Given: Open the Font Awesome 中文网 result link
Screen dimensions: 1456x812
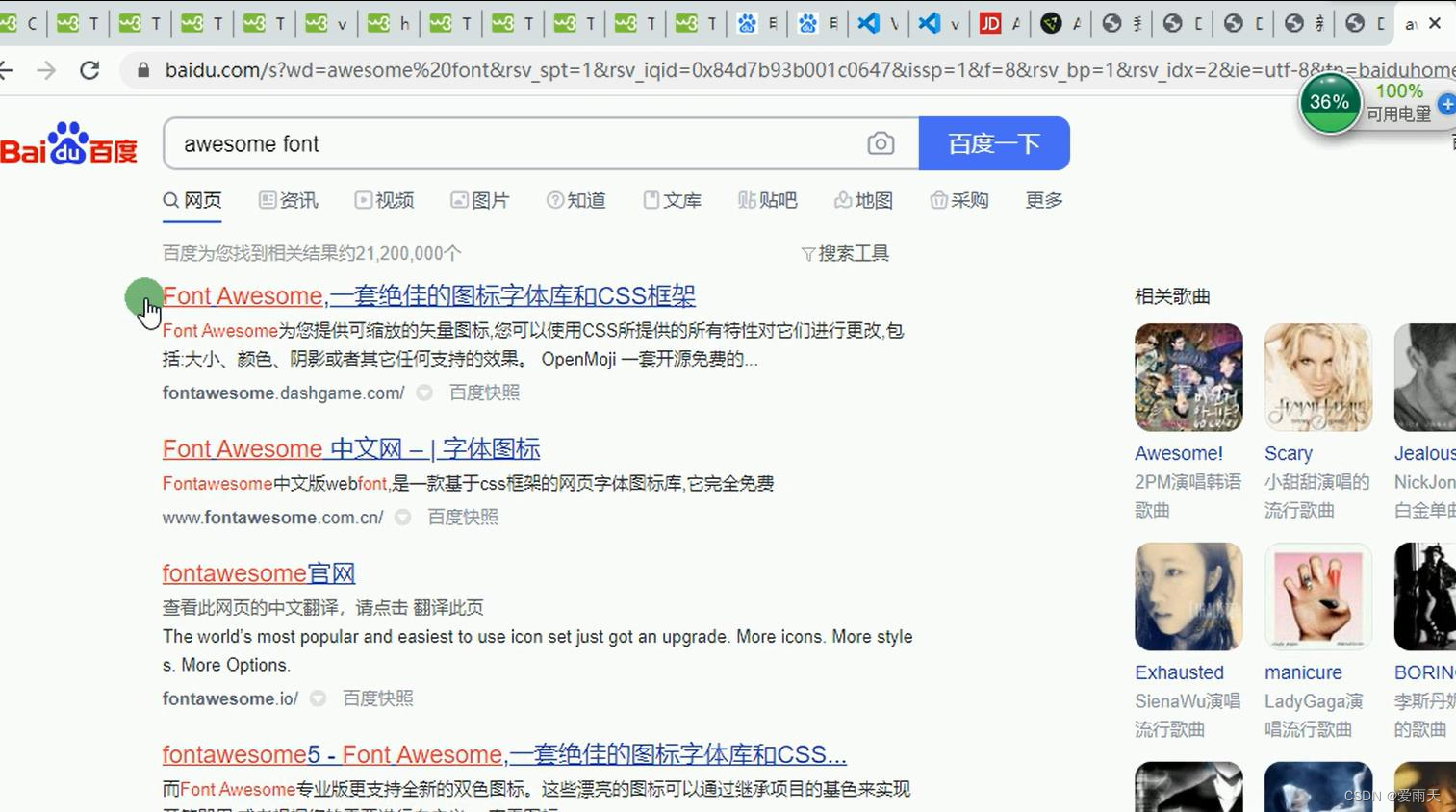Looking at the screenshot, I should coord(350,448).
